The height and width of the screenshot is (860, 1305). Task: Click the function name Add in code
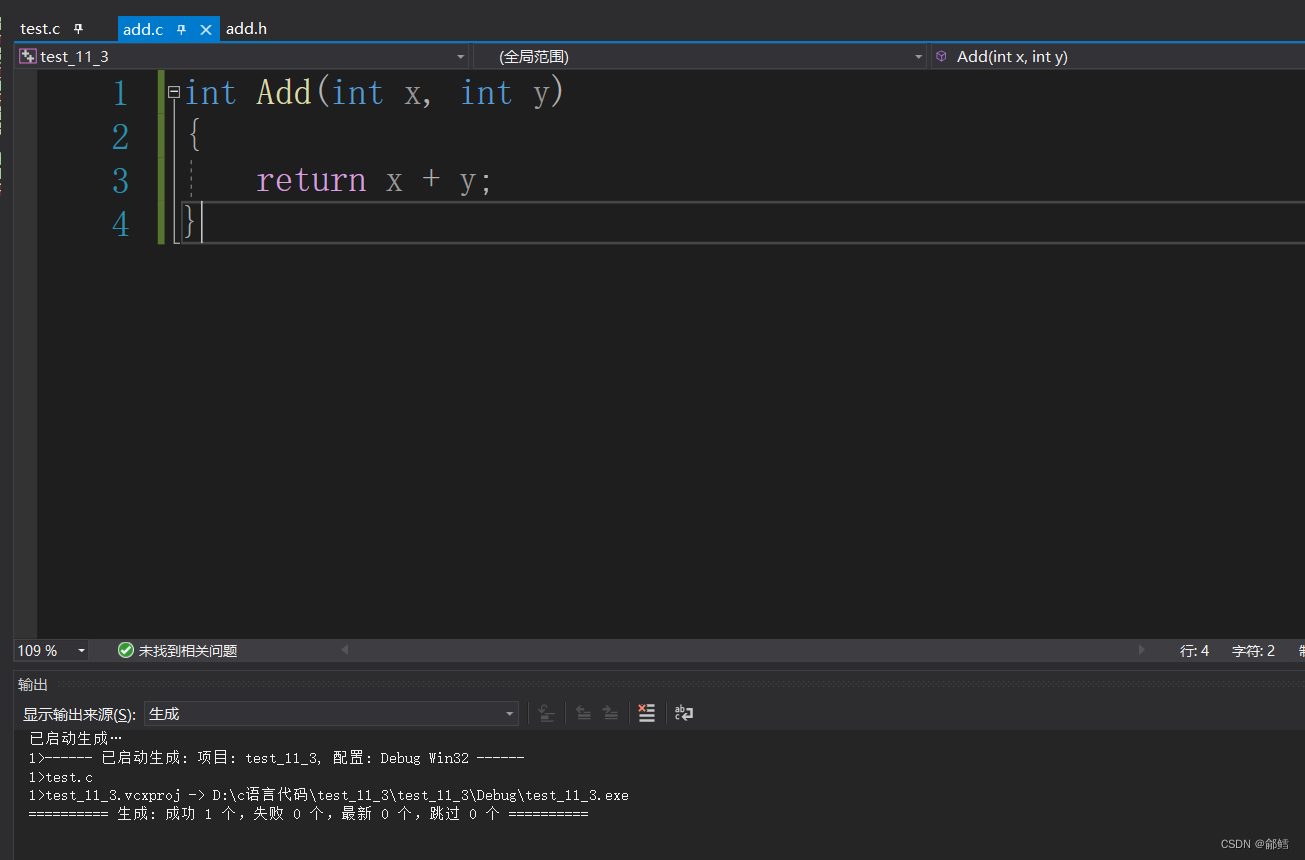pyautogui.click(x=285, y=93)
